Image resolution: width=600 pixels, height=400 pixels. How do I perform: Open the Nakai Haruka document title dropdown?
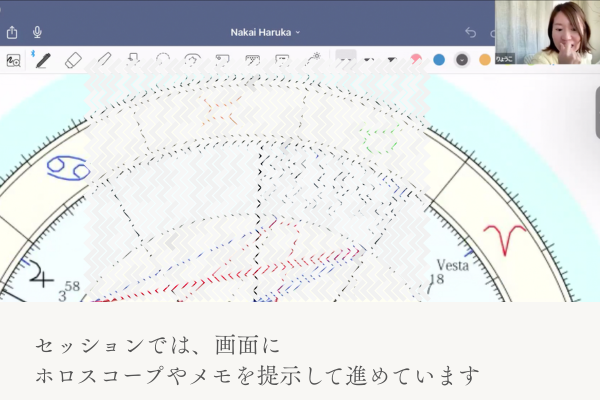click(x=265, y=33)
